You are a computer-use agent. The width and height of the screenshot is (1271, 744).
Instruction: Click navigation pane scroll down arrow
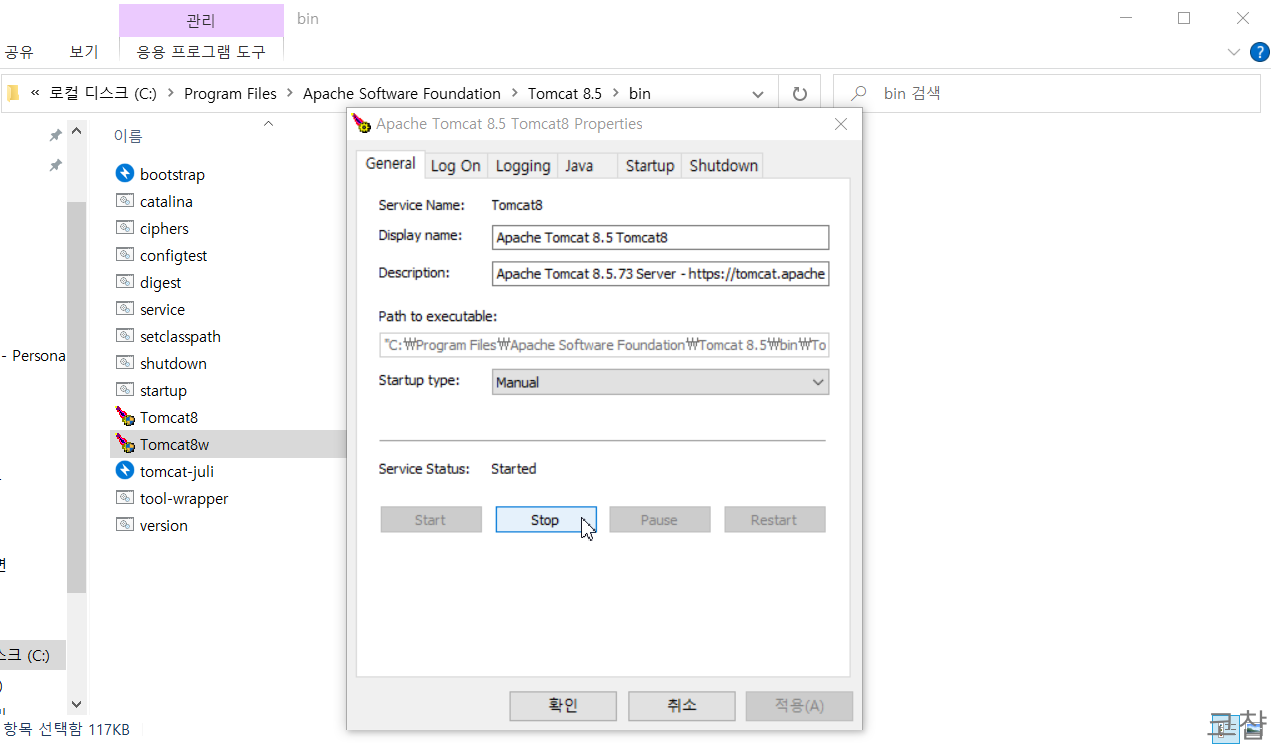click(77, 704)
